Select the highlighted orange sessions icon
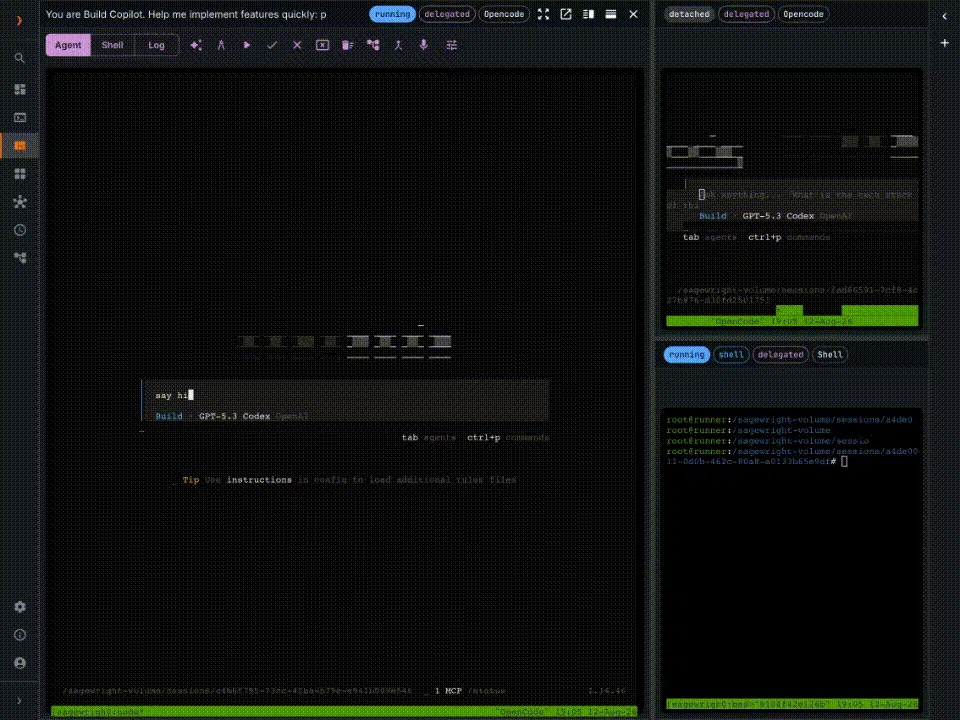 pos(20,146)
